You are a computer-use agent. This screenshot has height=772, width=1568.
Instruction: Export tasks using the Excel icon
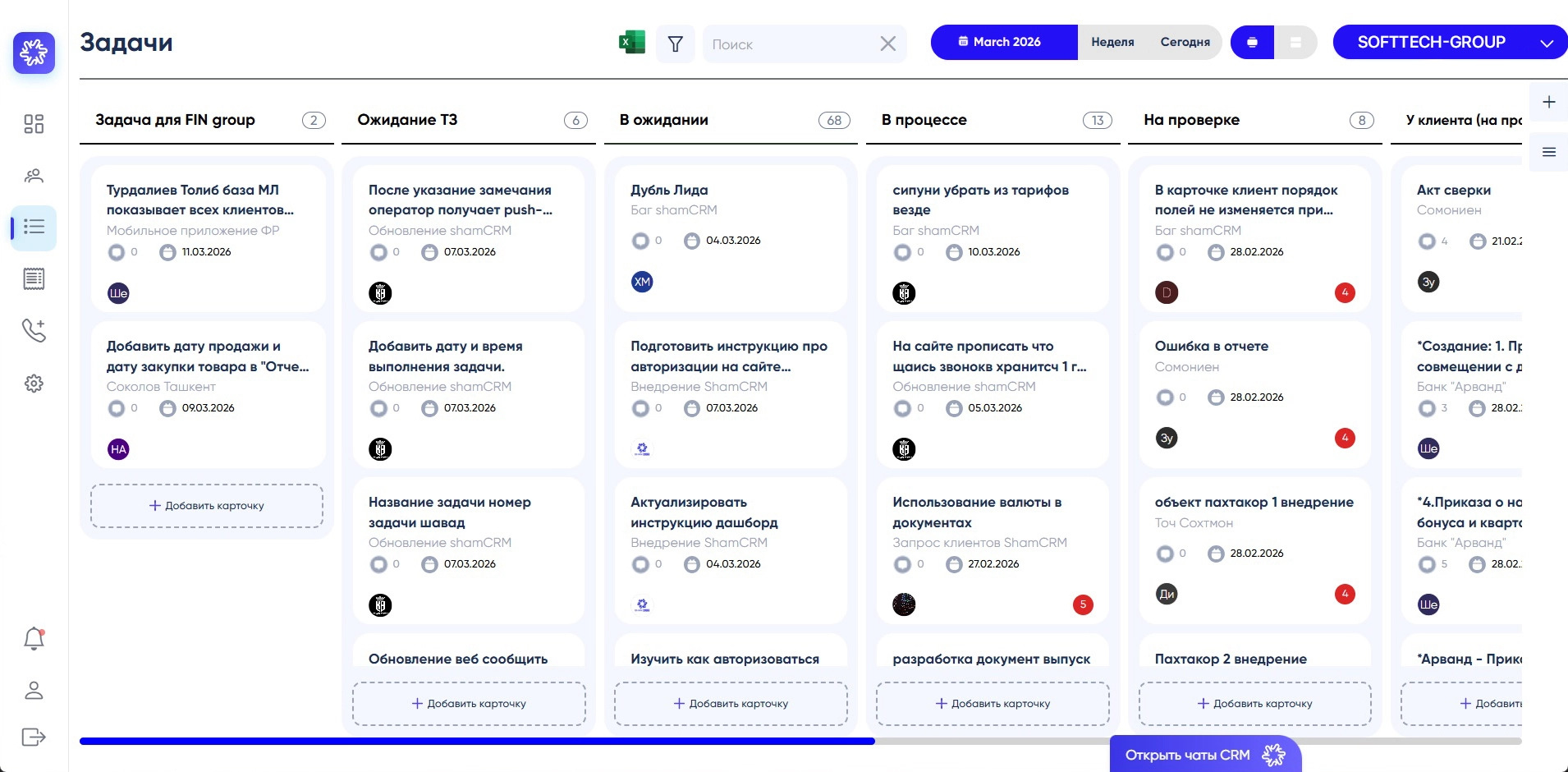631,43
